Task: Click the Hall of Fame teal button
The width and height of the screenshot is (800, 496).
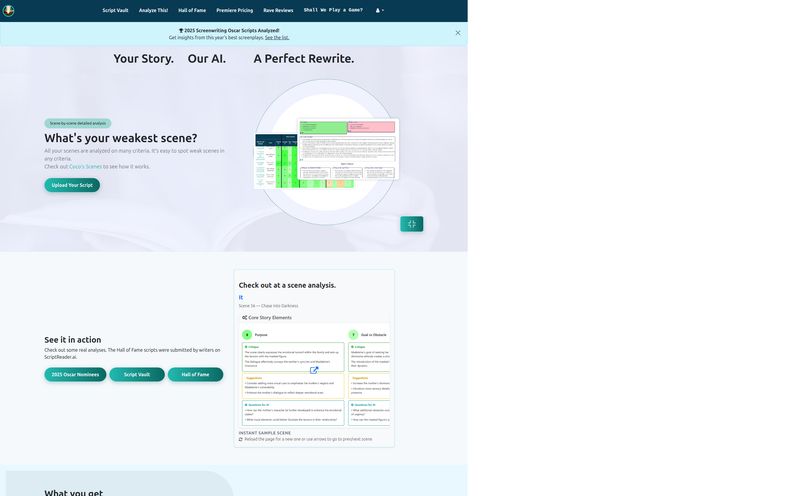Action: [x=195, y=375]
